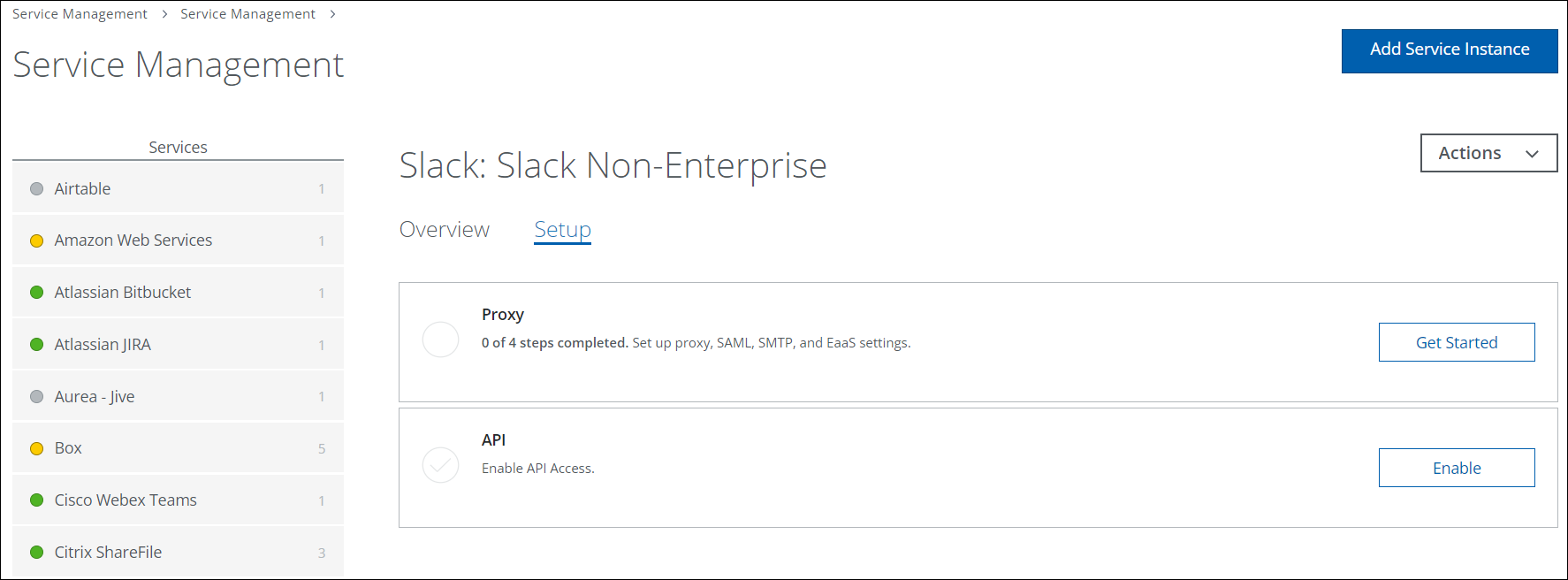The width and height of the screenshot is (1568, 580).
Task: Enable API access with the Enable button
Action: click(x=1456, y=468)
